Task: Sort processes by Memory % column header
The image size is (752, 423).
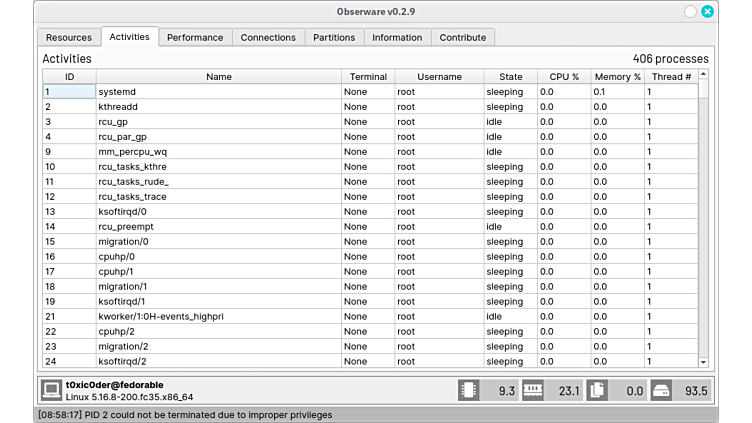Action: pyautogui.click(x=617, y=76)
